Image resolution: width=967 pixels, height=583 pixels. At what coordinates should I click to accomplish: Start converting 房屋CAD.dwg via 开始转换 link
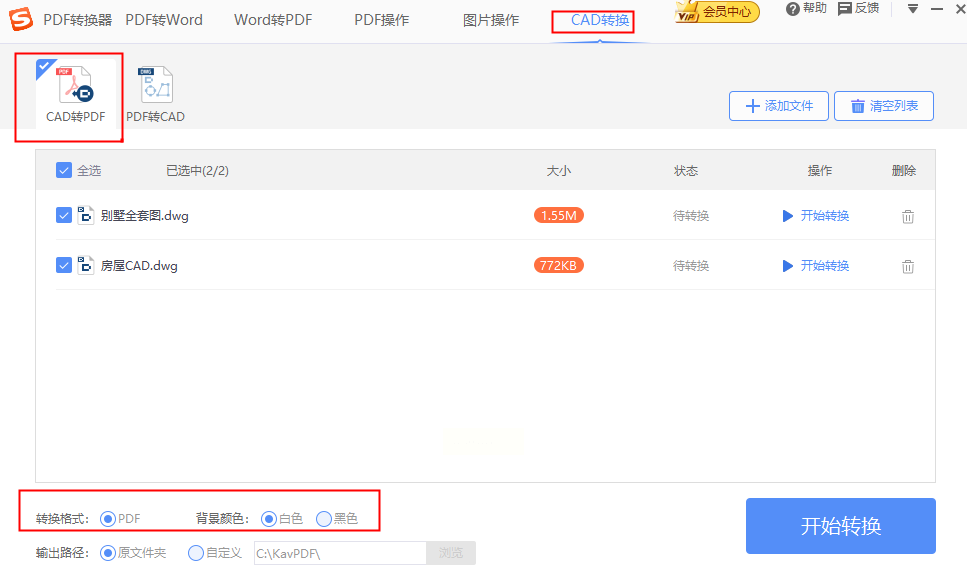coord(816,265)
